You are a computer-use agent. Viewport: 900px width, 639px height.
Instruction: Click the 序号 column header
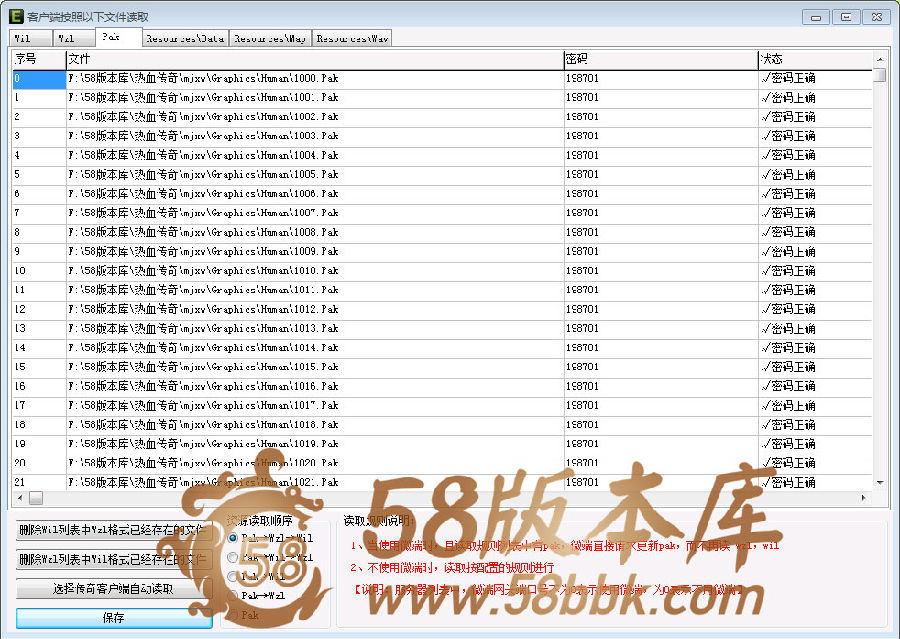tap(39, 59)
